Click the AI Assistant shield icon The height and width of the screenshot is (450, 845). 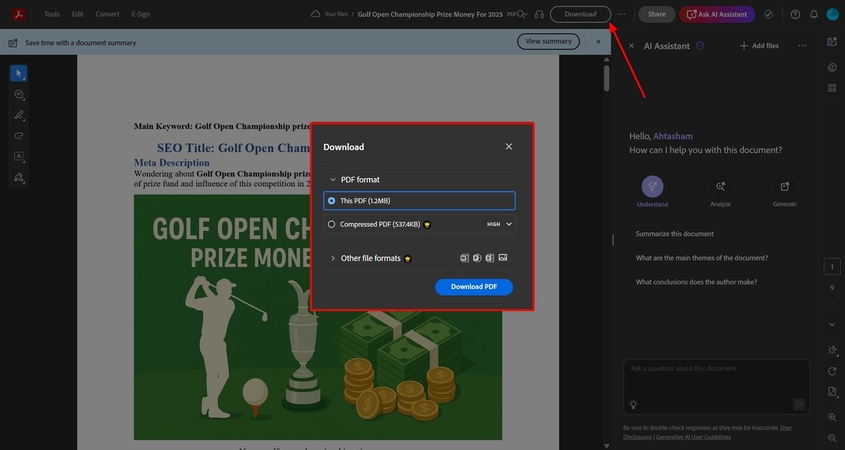(x=700, y=46)
